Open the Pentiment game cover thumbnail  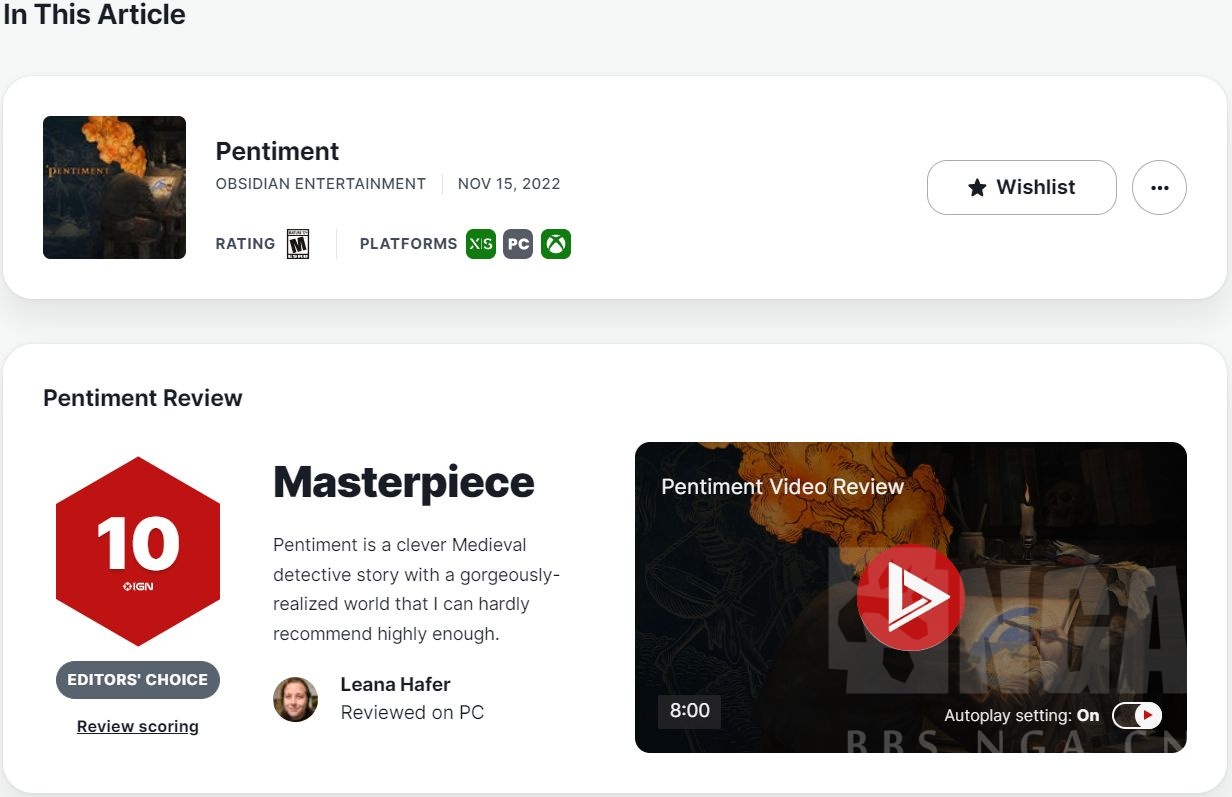(114, 187)
